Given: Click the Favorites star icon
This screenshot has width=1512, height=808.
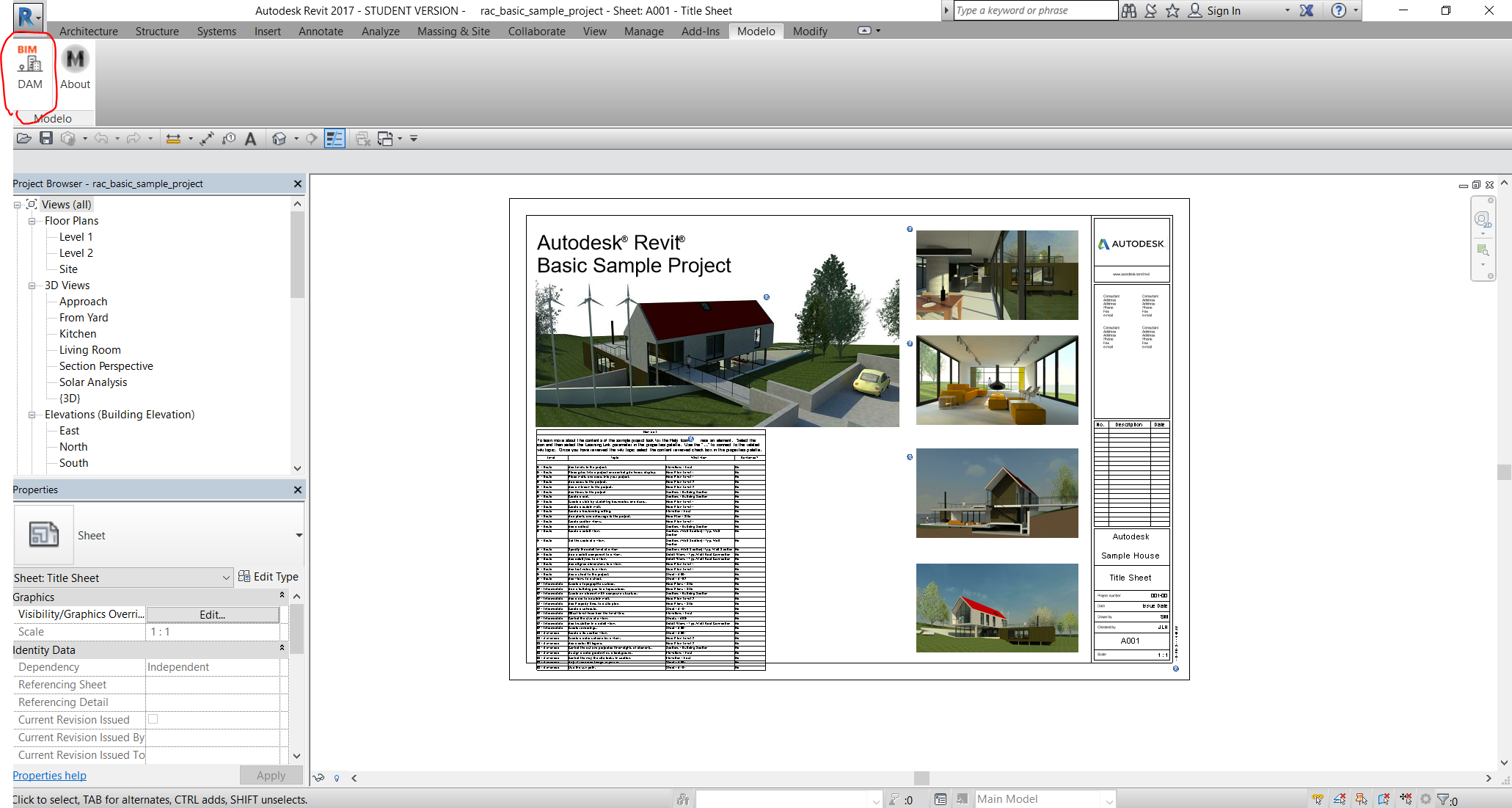Looking at the screenshot, I should tap(1172, 10).
